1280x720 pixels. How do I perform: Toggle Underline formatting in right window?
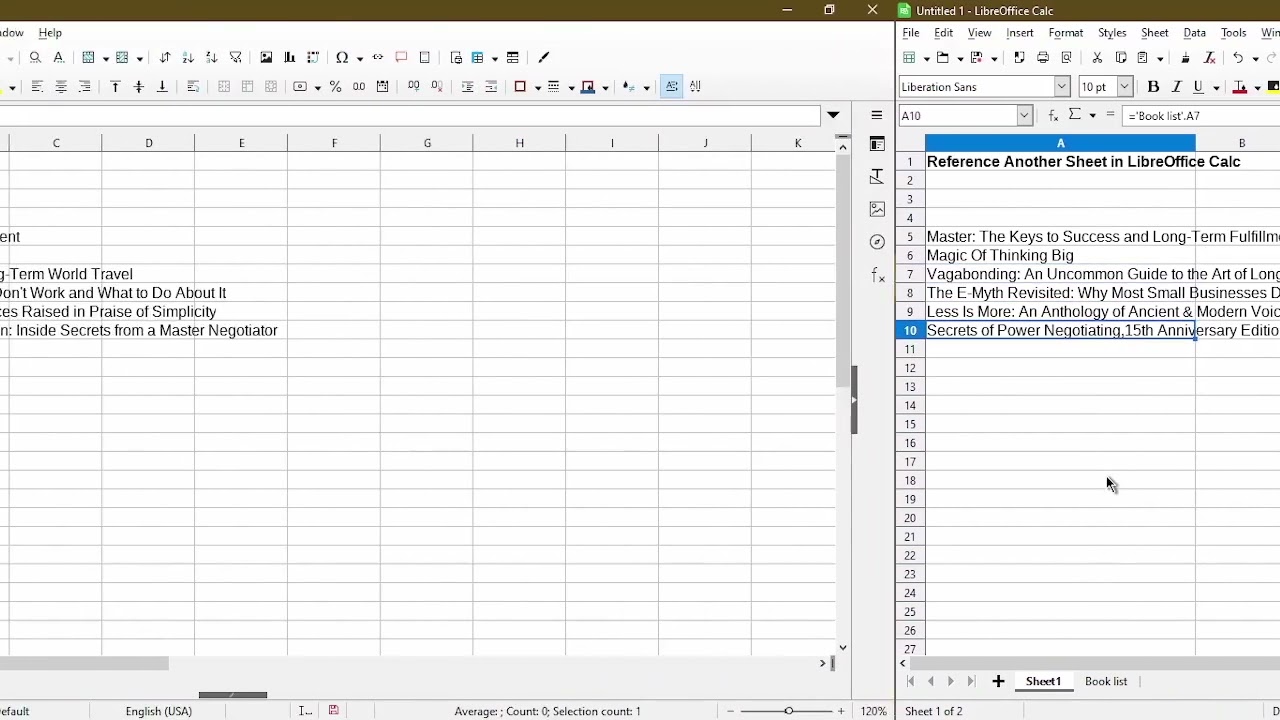click(x=1198, y=87)
